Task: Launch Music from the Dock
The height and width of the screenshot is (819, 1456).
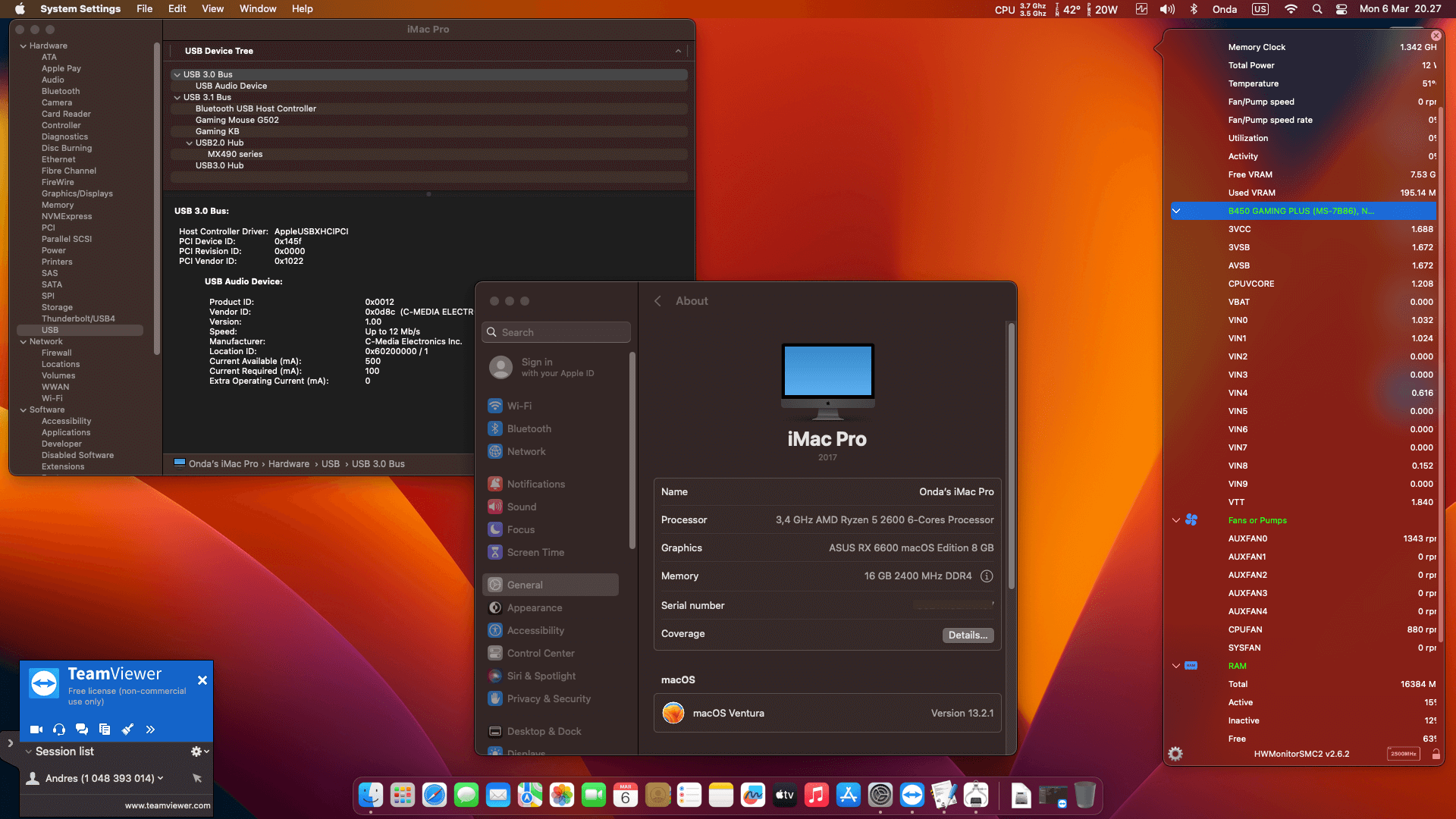Action: click(x=816, y=795)
